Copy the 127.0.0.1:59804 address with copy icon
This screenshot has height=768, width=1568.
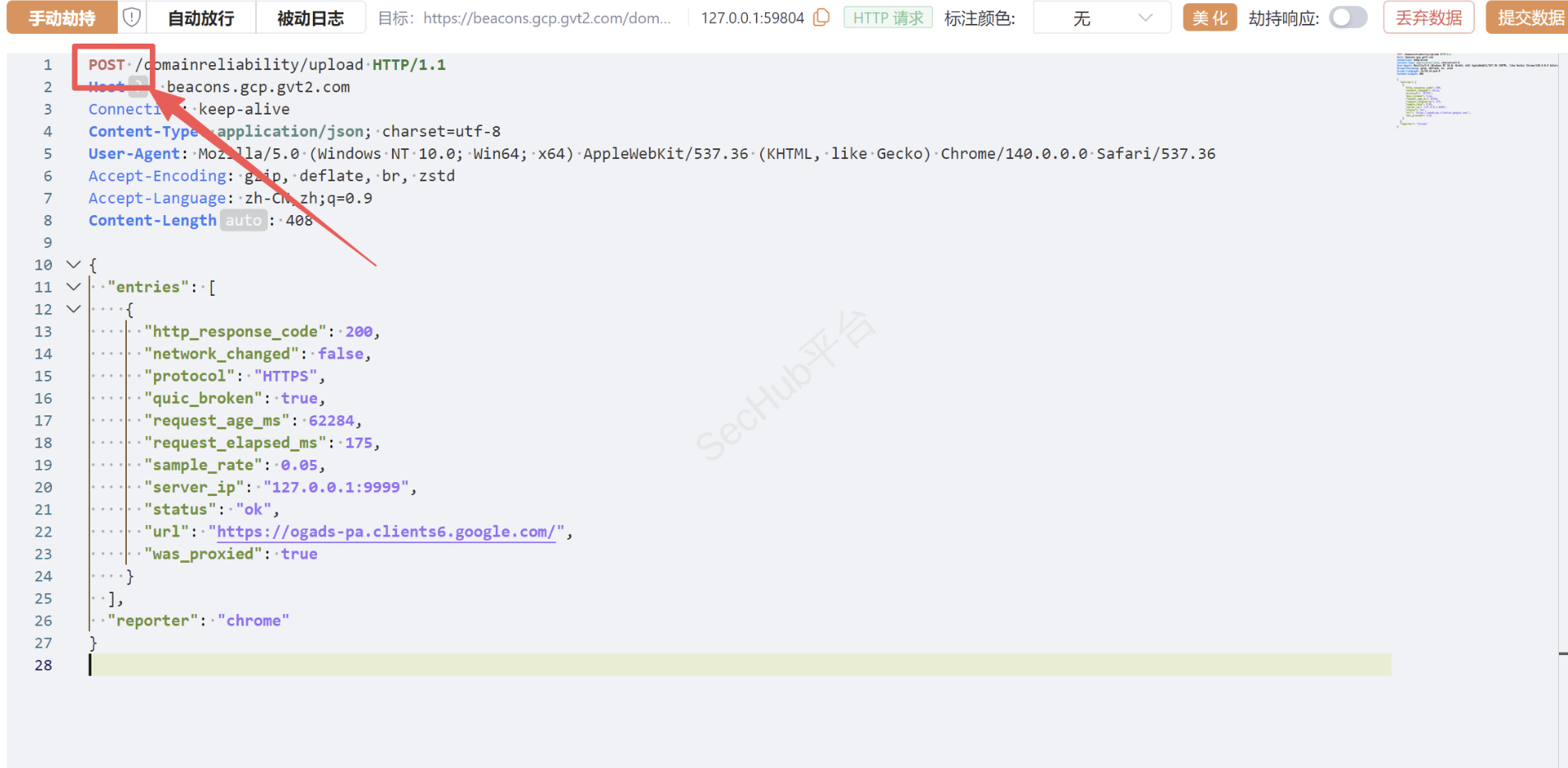point(821,17)
